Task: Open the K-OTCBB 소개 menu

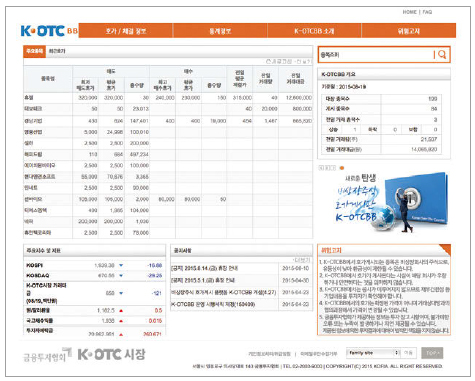Action: tap(314, 31)
